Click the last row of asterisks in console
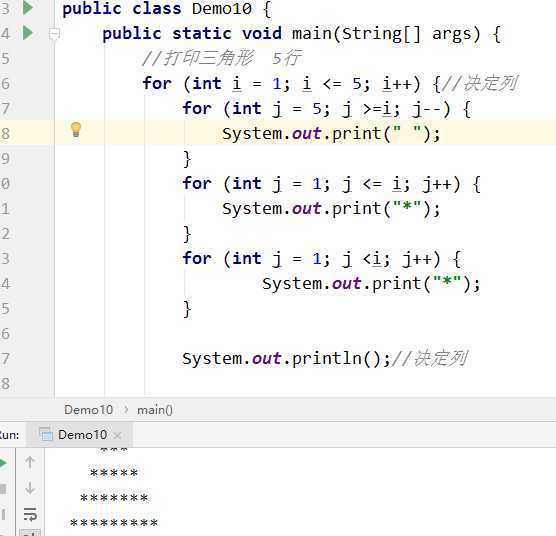 pyautogui.click(x=114, y=523)
